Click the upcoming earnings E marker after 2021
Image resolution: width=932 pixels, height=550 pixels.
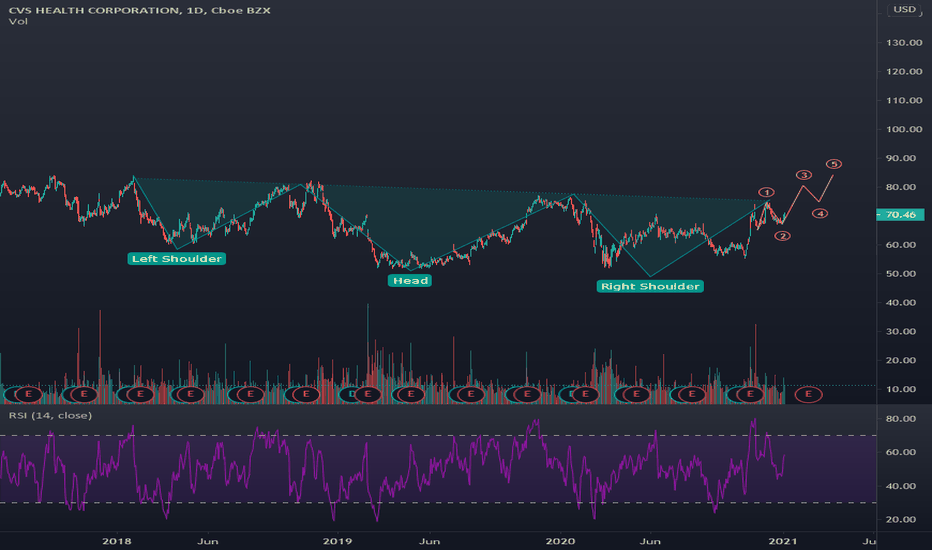808,394
